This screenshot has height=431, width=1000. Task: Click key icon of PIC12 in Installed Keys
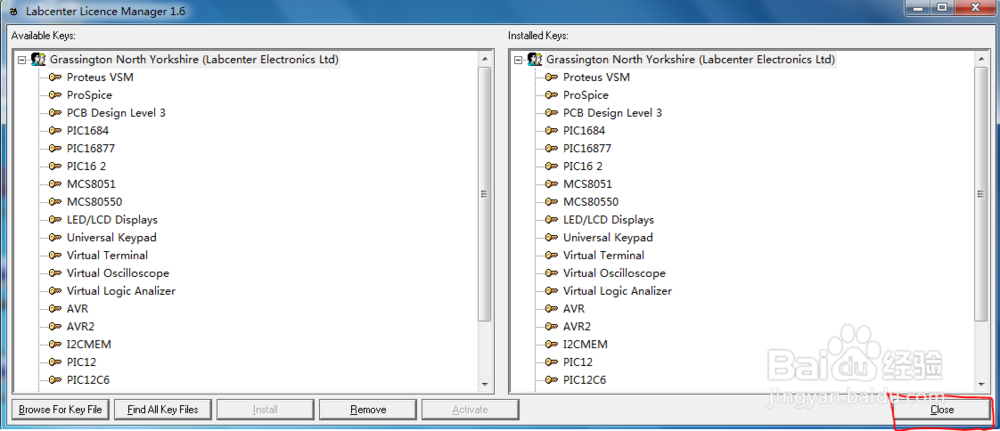[x=551, y=362]
